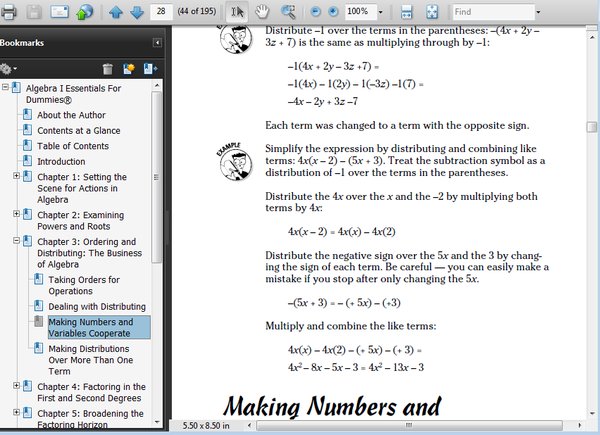This screenshot has width=600, height=435.
Task: Click the document vertical scrollbar thumb
Action: pos(592,127)
